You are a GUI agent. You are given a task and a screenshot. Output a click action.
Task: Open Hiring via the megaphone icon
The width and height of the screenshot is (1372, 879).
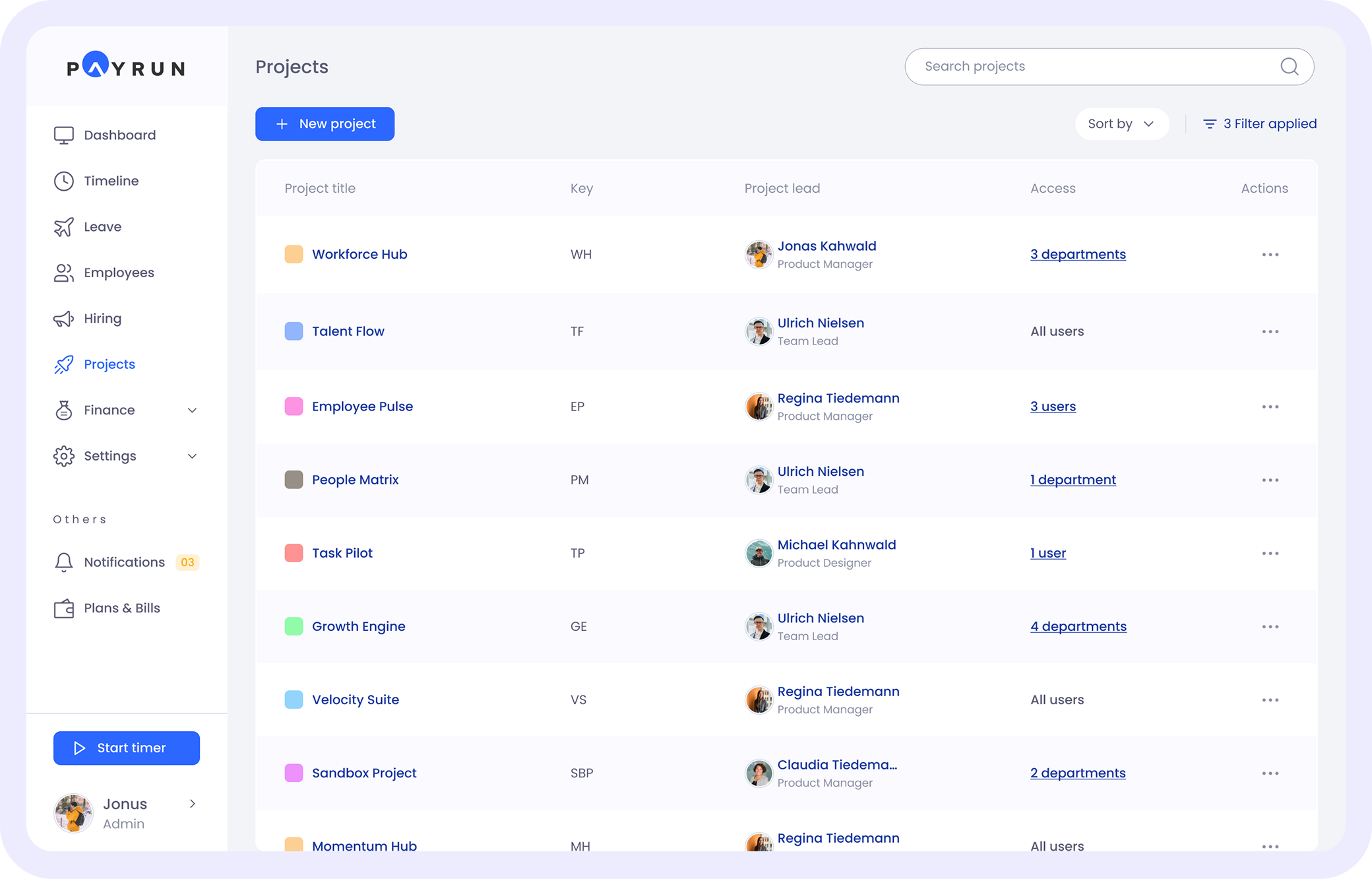[x=63, y=318]
